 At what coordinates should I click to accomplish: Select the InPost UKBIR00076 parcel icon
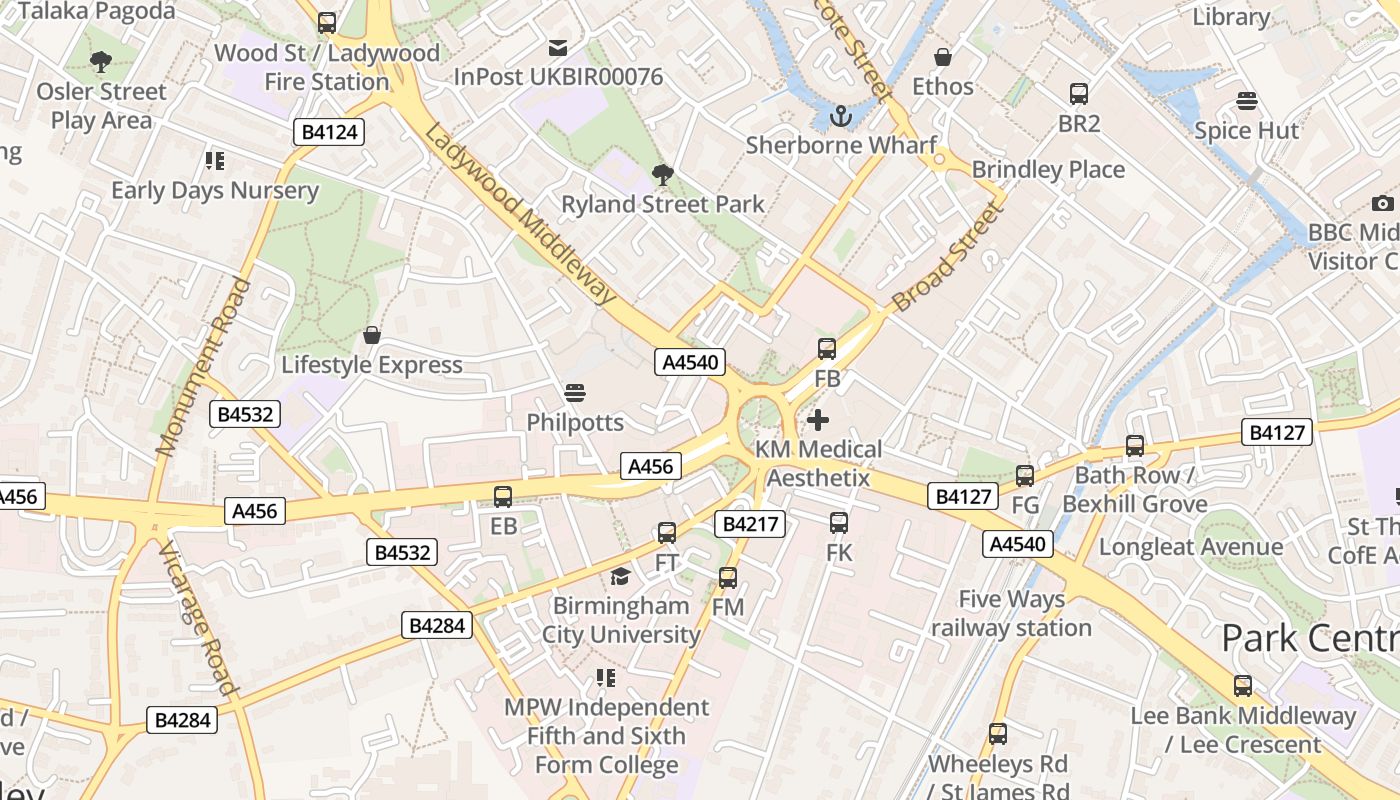tap(558, 48)
